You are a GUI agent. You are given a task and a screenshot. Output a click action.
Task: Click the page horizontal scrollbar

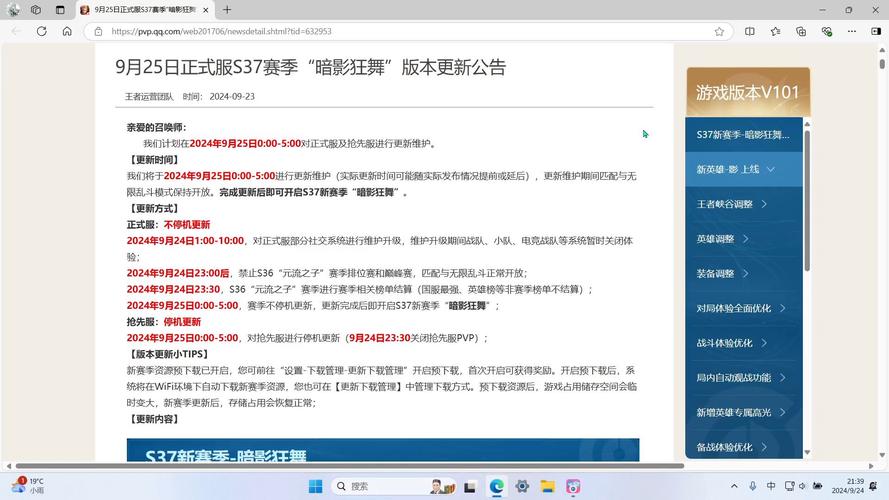click(350, 466)
